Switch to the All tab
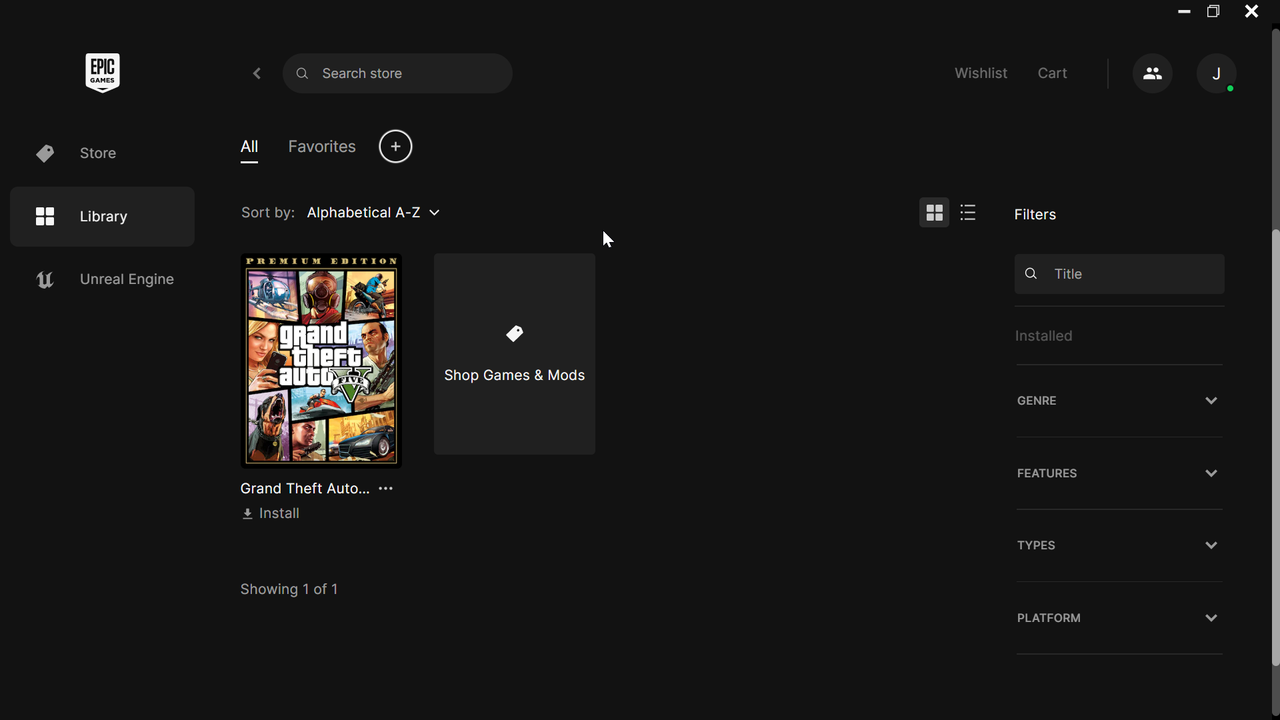Image resolution: width=1280 pixels, height=720 pixels. tap(249, 147)
